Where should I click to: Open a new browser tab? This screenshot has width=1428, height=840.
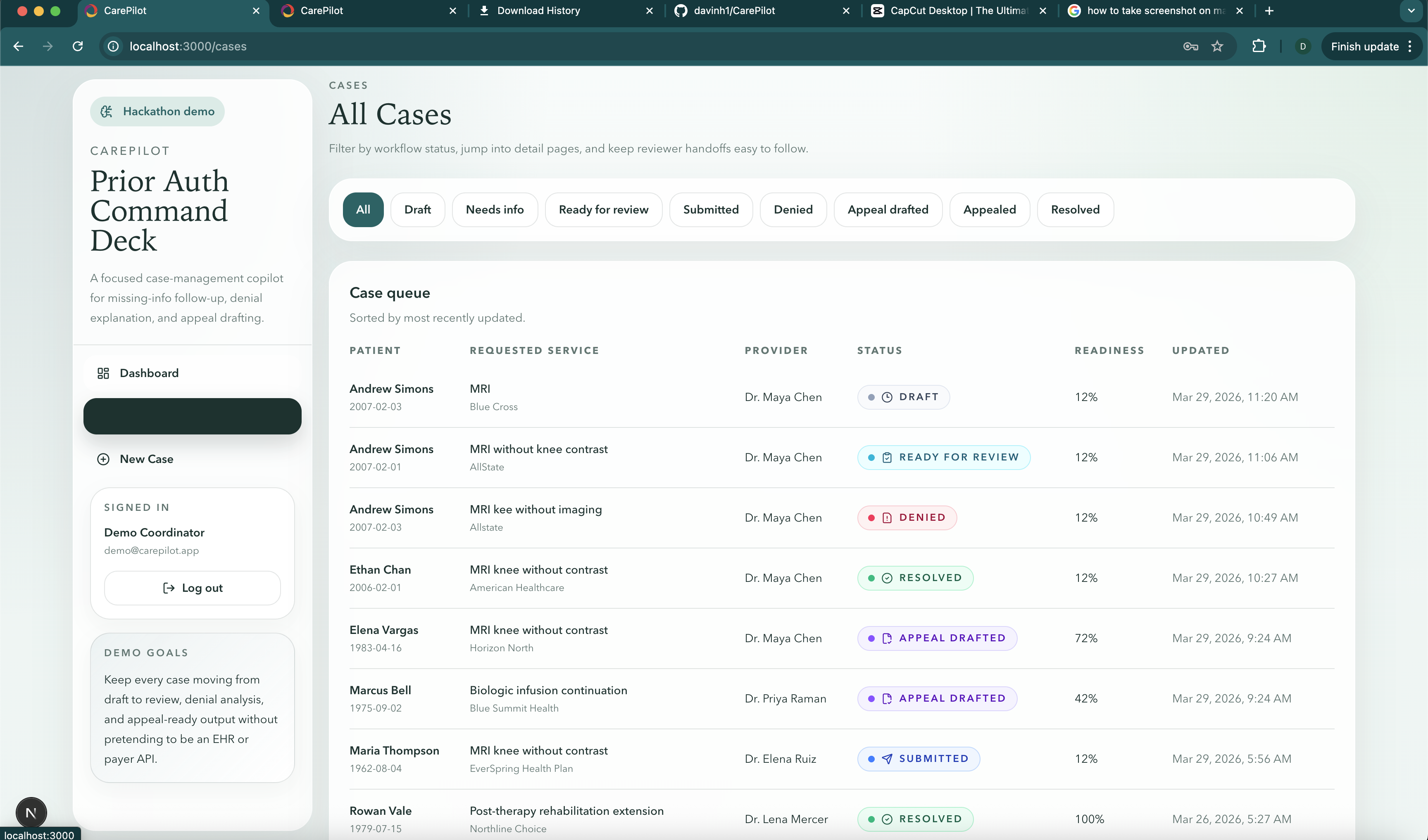coord(1269,11)
